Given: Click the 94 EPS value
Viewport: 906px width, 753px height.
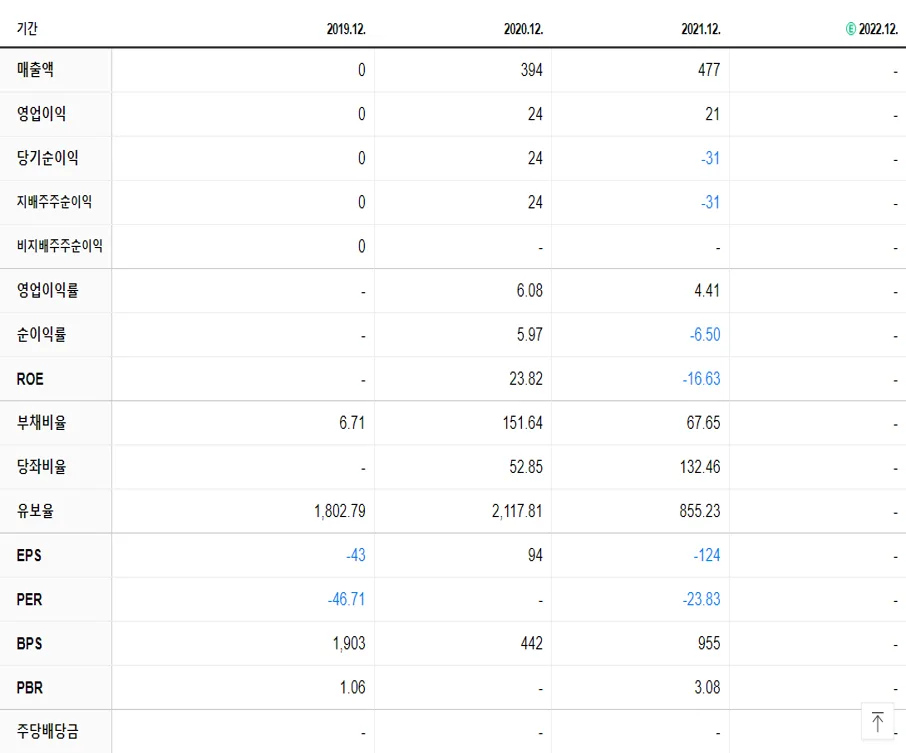Looking at the screenshot, I should [x=535, y=555].
